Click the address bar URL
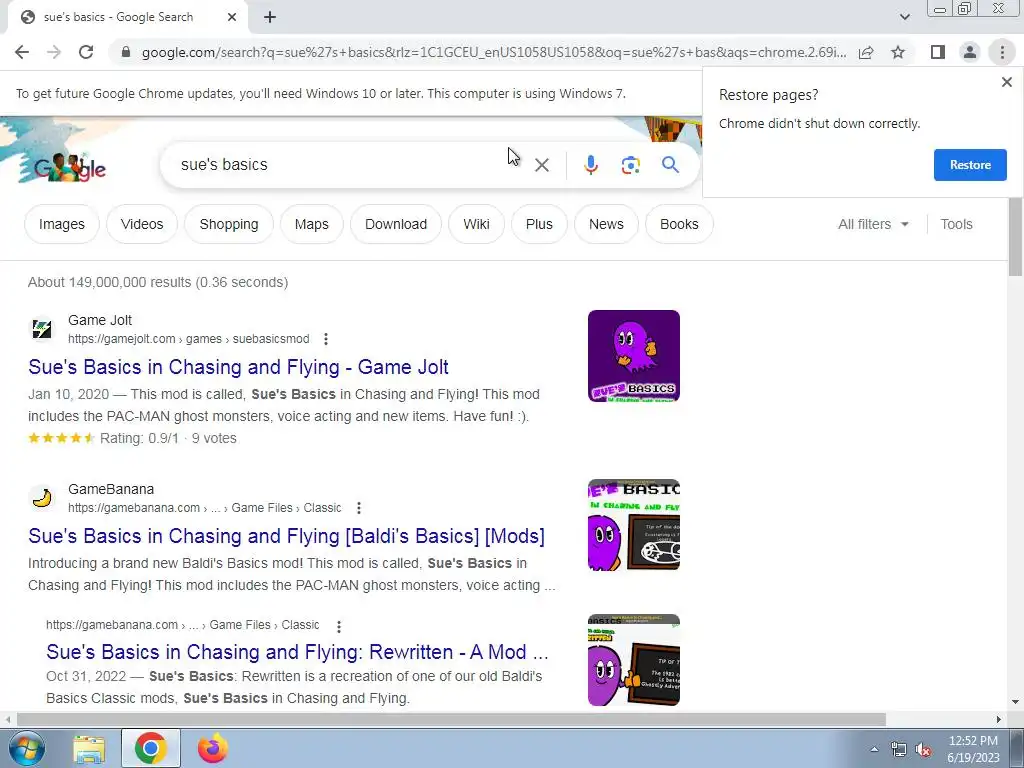 (x=494, y=52)
